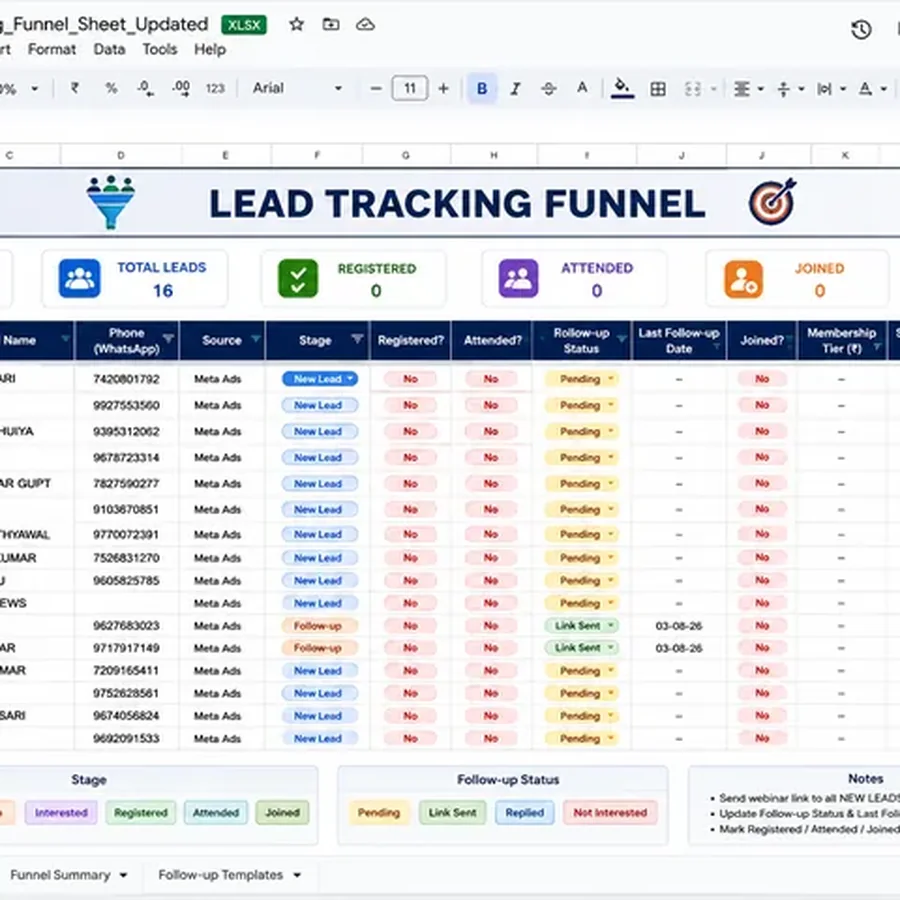Toggle bold formatting
This screenshot has height=900, width=900.
point(482,88)
